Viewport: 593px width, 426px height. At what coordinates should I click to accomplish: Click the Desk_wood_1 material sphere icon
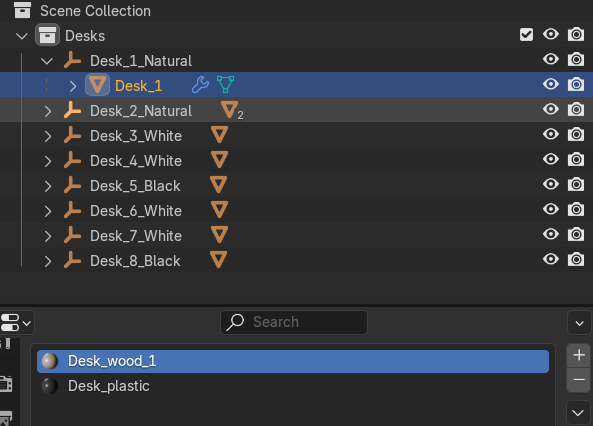(50, 361)
